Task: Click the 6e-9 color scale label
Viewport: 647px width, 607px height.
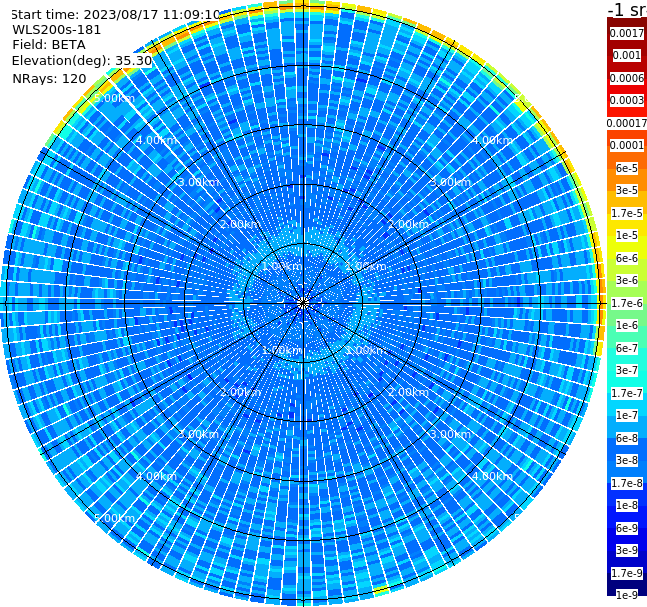Action: coord(627,528)
